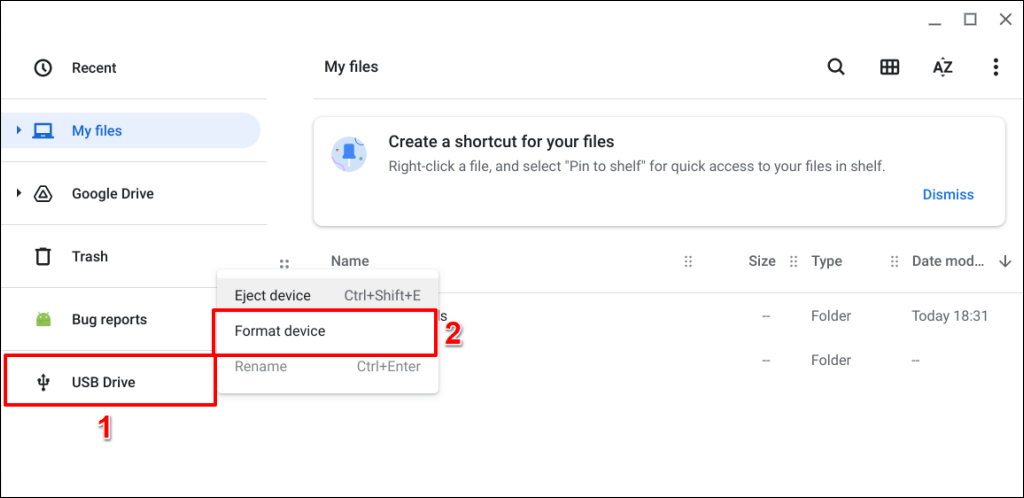Screen dimensions: 1024x498
Task: Sort files by Type column
Action: pos(826,262)
